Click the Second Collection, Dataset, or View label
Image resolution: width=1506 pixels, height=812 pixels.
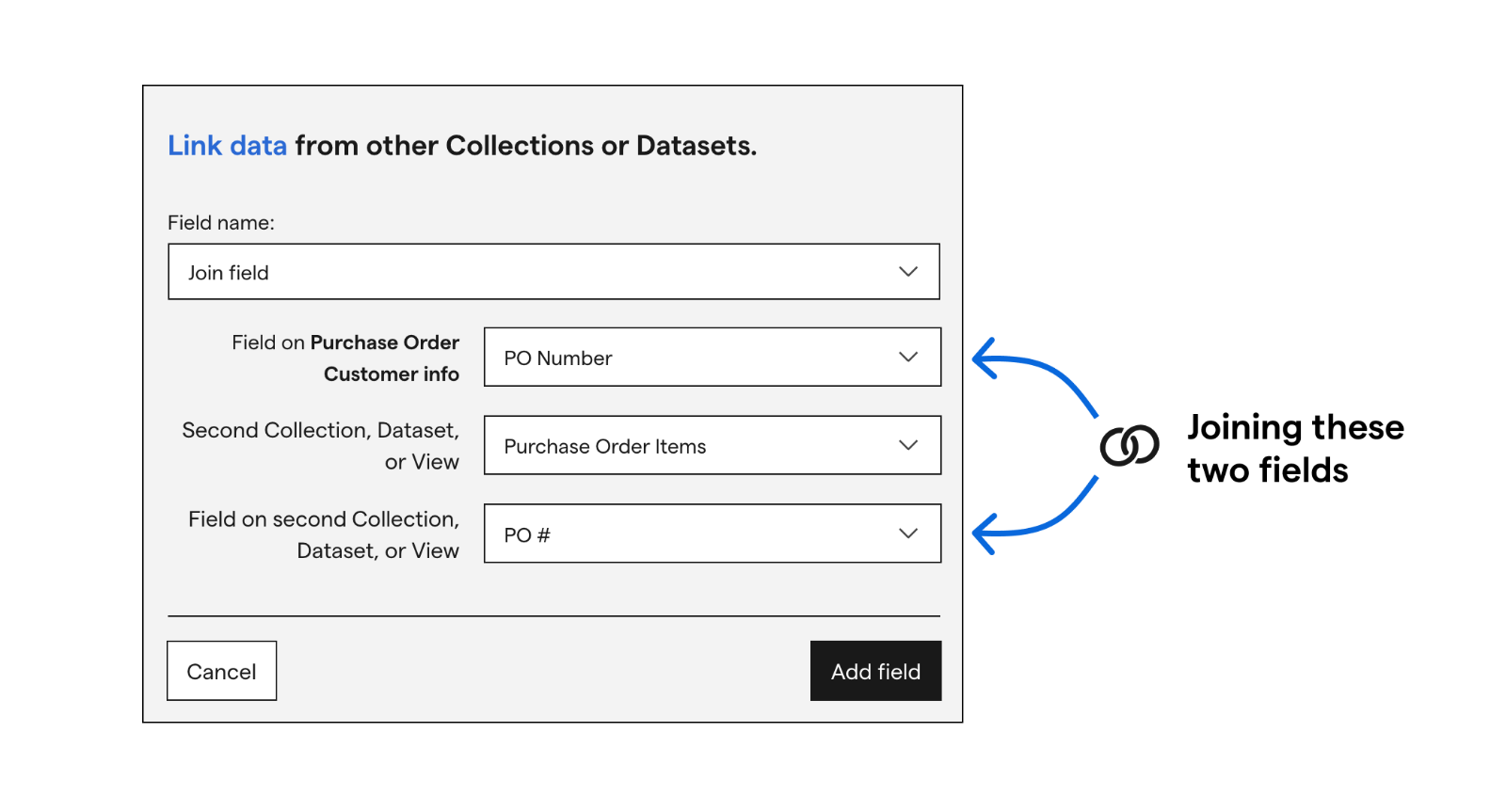(x=321, y=446)
